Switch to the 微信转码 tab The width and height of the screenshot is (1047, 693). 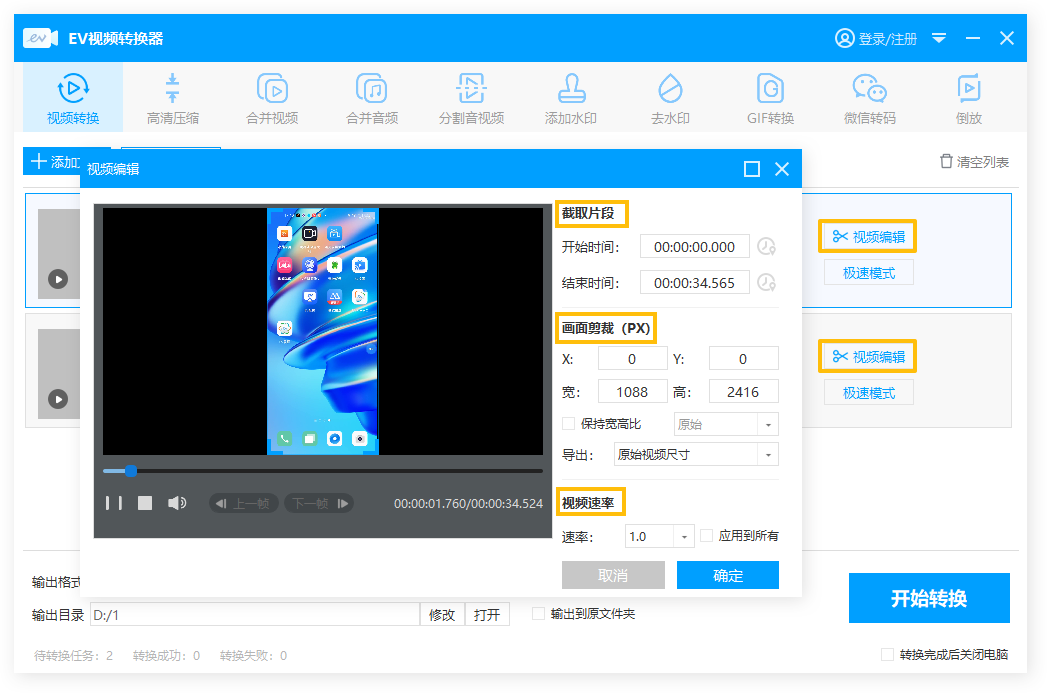pos(869,98)
